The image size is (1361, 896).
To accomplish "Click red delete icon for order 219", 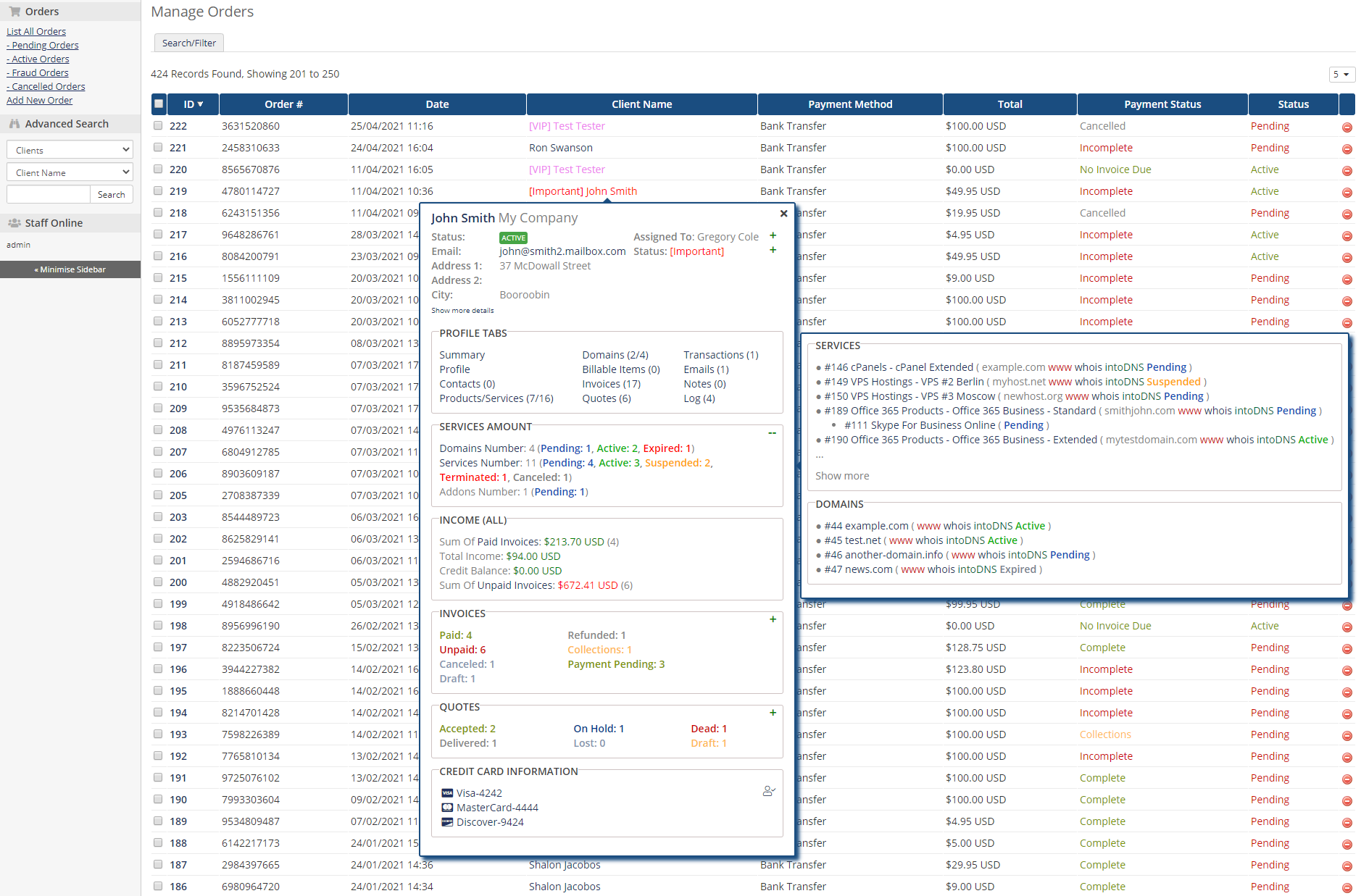I will click(x=1347, y=193).
